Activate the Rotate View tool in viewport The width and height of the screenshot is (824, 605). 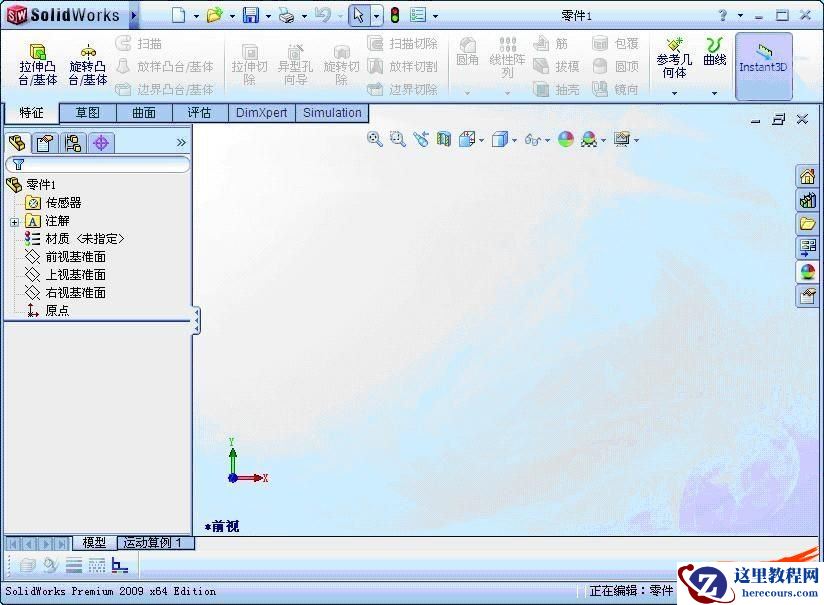(x=422, y=139)
